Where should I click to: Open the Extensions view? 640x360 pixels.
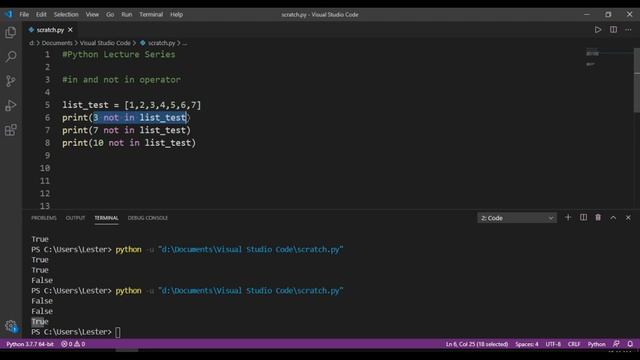(x=11, y=130)
